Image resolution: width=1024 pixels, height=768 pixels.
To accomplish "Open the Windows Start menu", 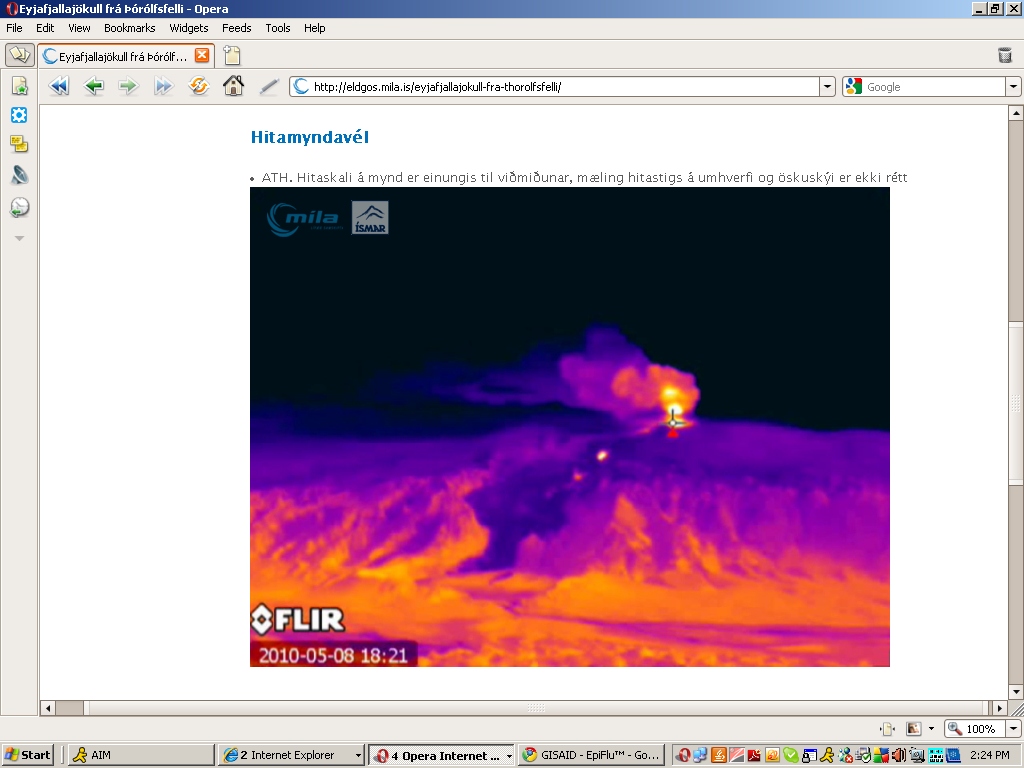I will [27, 755].
